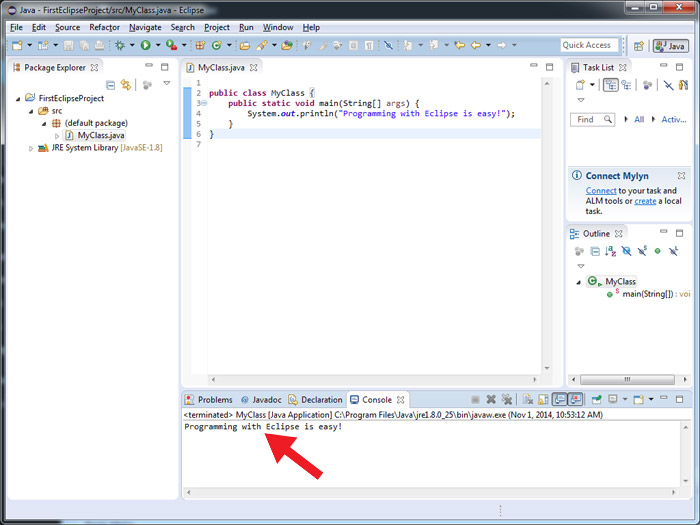Image resolution: width=700 pixels, height=525 pixels.
Task: Run the program with green play icon
Action: point(146,45)
